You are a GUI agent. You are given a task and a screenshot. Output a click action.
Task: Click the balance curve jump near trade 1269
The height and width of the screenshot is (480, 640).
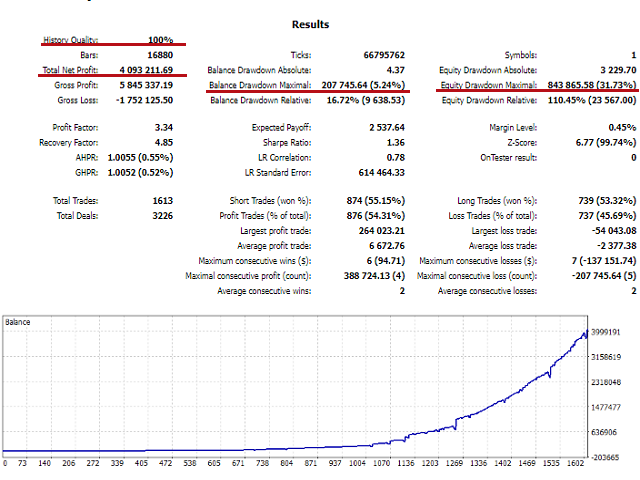pyautogui.click(x=456, y=423)
